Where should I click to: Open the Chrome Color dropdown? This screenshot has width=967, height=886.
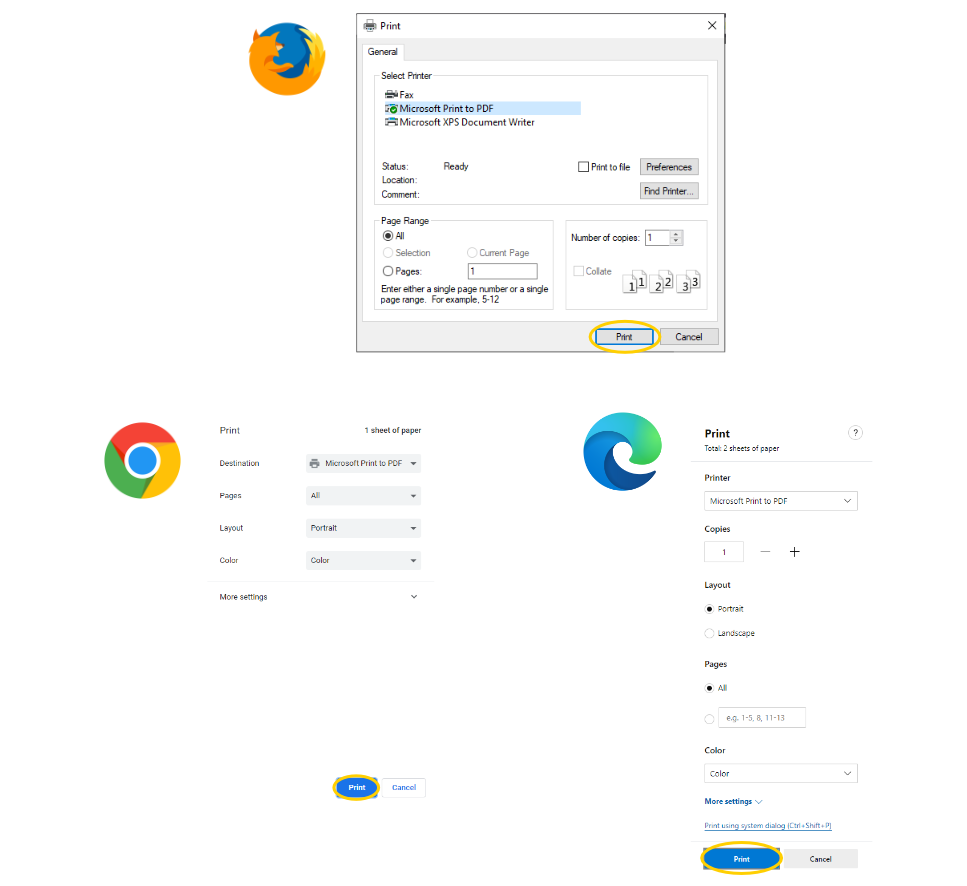(363, 560)
